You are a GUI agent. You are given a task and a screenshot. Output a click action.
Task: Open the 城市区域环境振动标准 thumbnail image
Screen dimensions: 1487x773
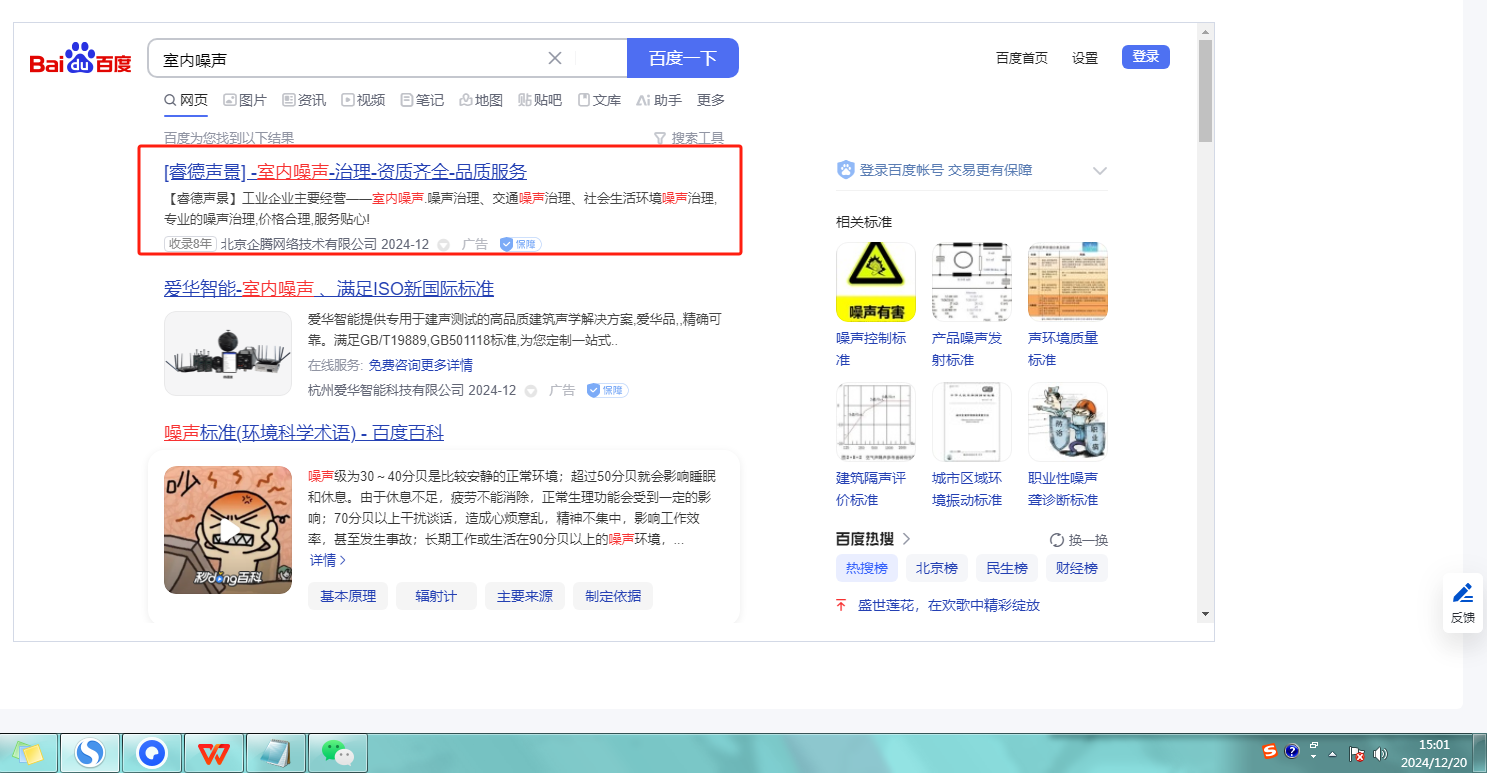click(x=972, y=422)
